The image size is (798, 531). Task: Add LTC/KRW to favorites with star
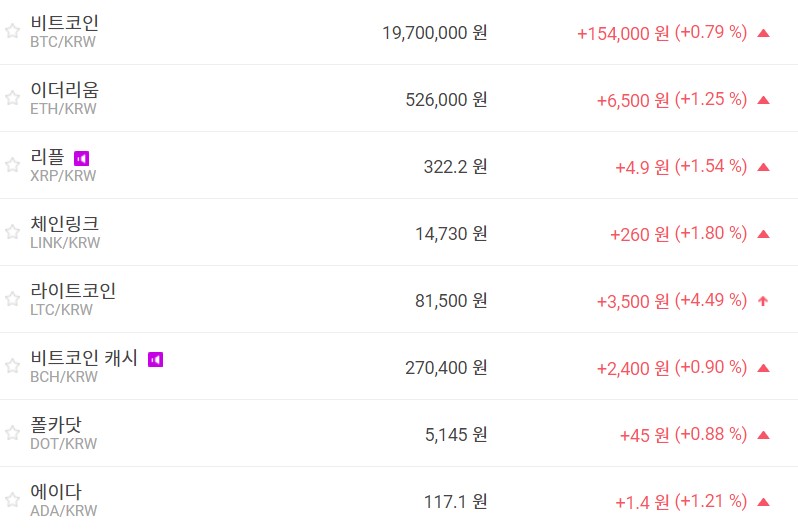pyautogui.click(x=12, y=299)
